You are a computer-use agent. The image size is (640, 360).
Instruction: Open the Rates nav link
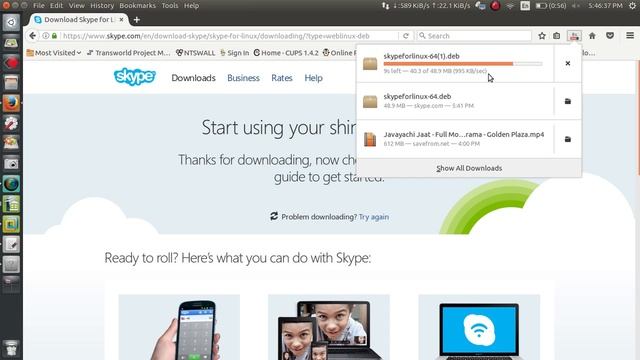[x=282, y=78]
